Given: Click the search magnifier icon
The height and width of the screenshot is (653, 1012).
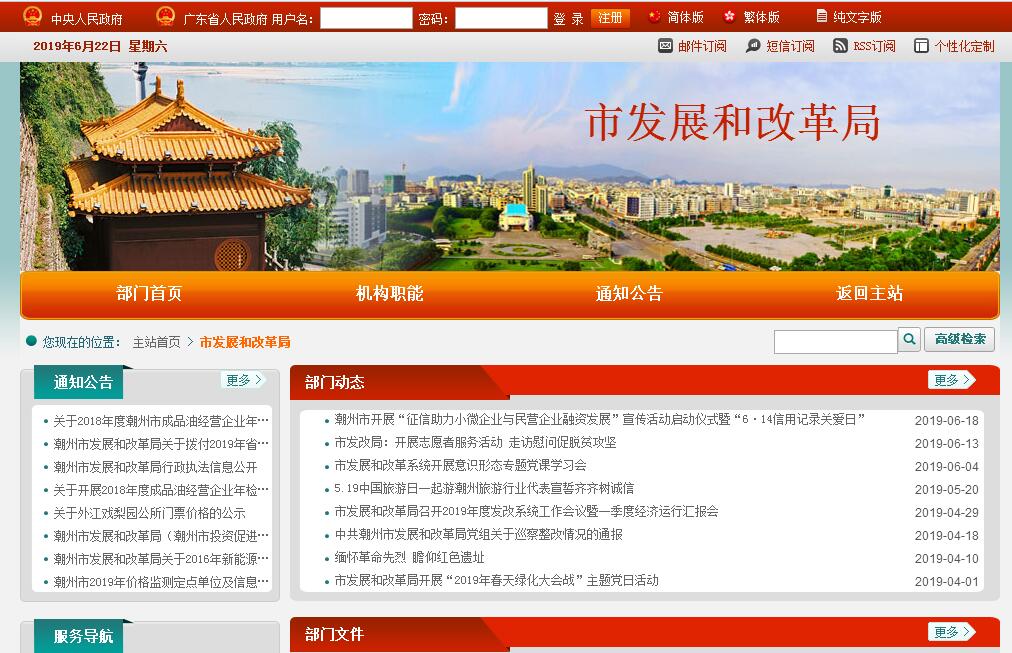Looking at the screenshot, I should 909,340.
